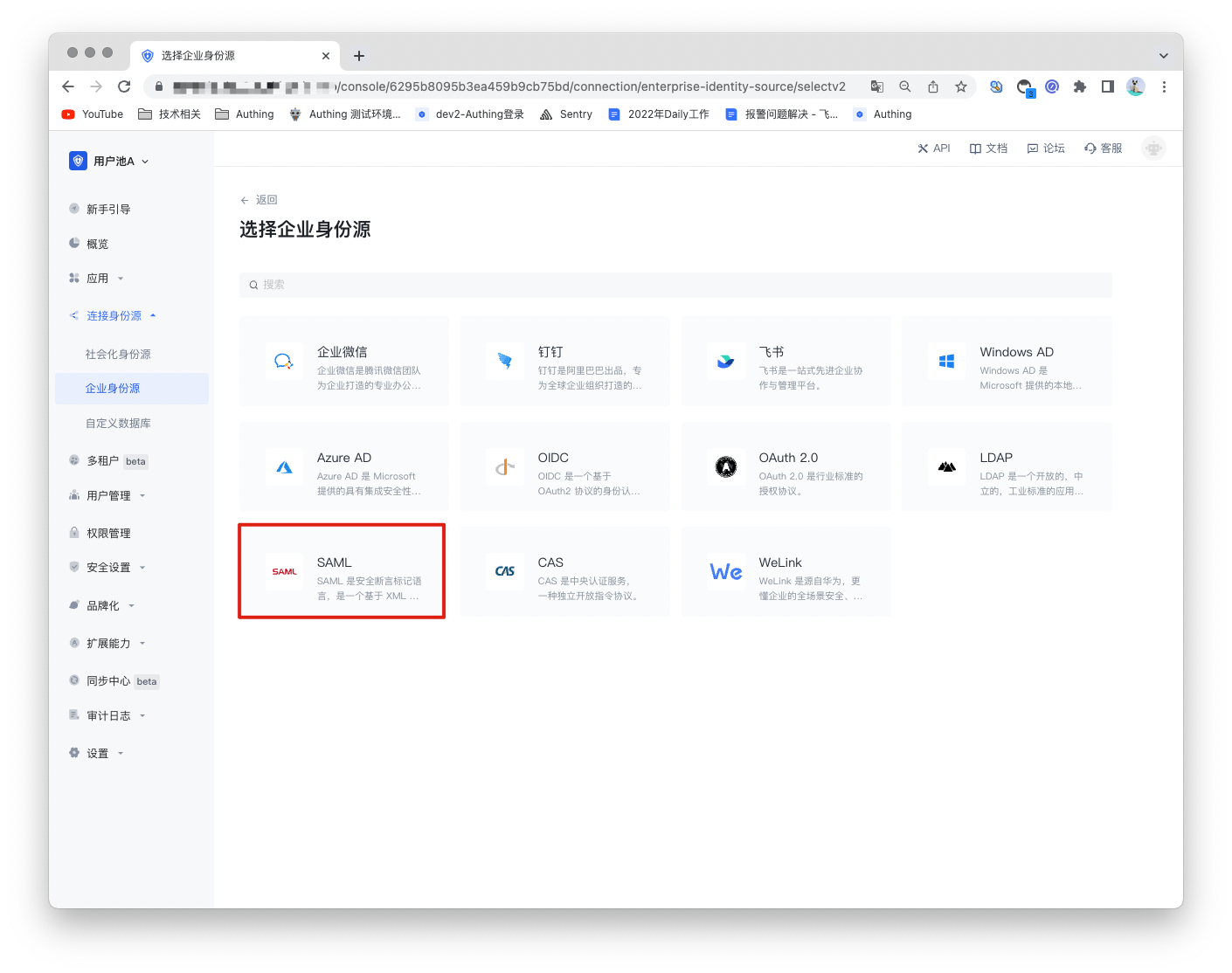Open the CAS identity source card
Viewport: 1232px width, 973px height.
click(564, 571)
